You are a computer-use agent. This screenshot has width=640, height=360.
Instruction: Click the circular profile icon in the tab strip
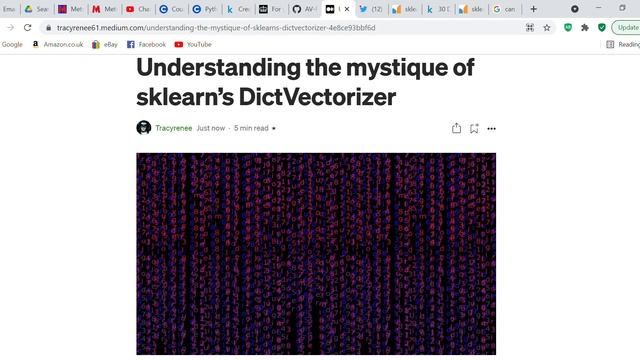click(x=575, y=9)
